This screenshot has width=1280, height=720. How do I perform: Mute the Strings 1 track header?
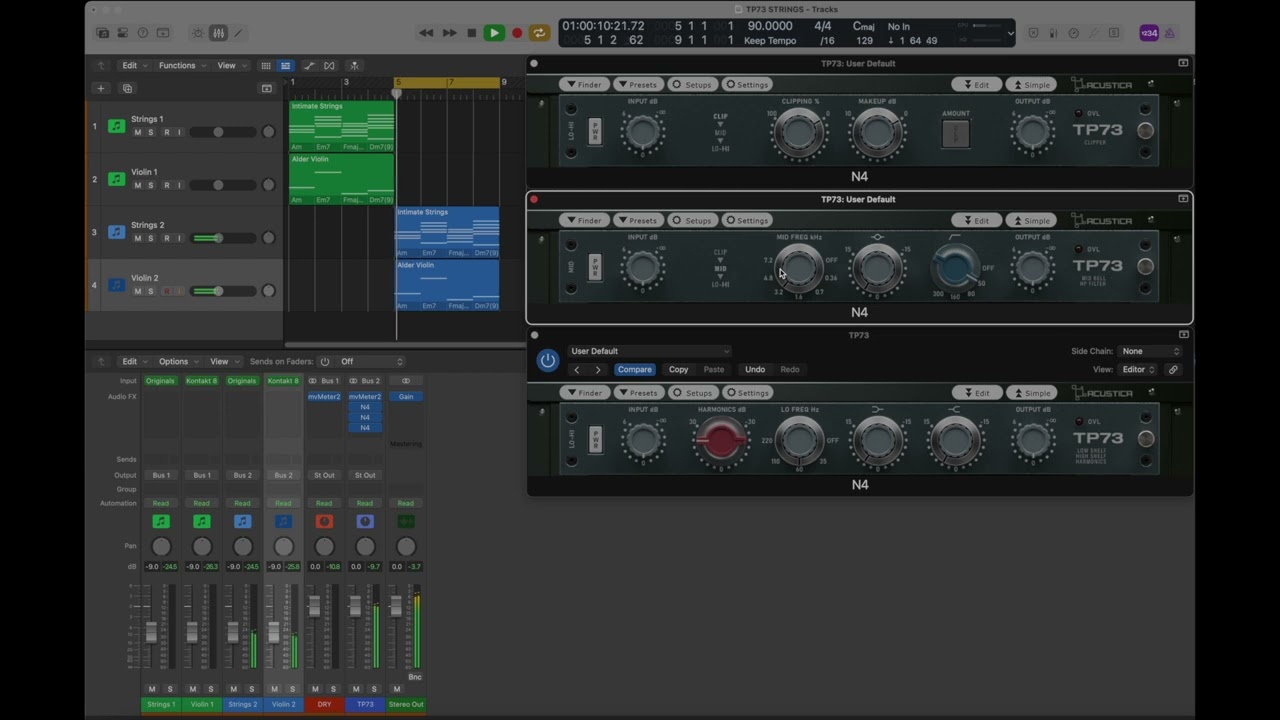click(x=138, y=132)
